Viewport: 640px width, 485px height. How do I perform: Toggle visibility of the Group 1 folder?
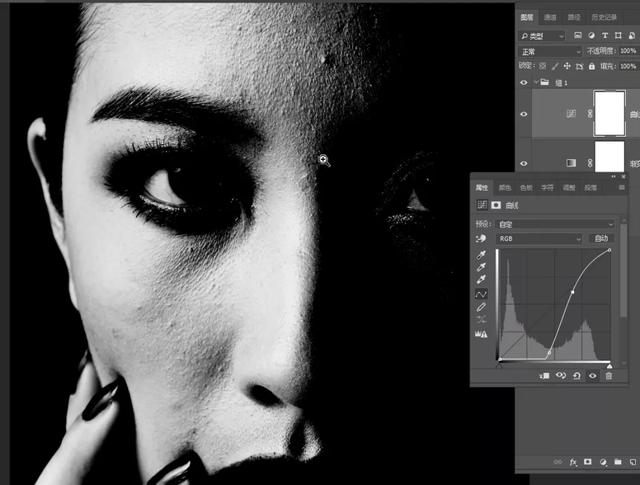point(524,82)
